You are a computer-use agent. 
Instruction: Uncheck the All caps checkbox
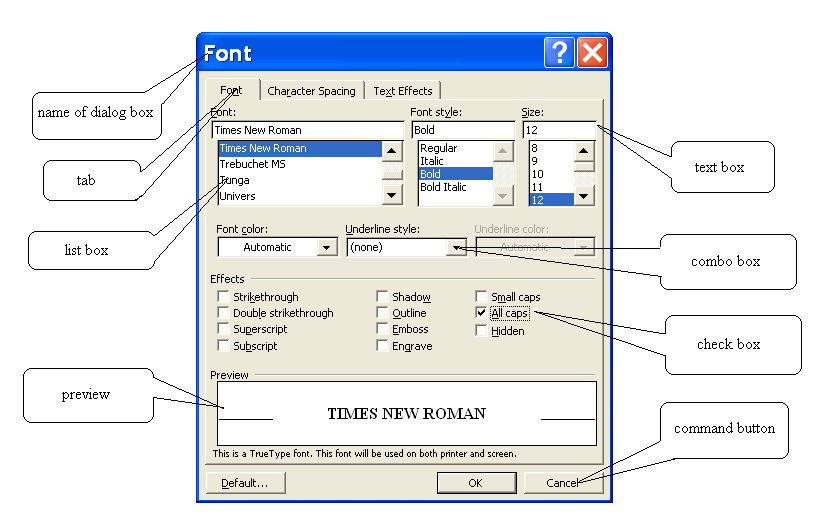pos(481,312)
